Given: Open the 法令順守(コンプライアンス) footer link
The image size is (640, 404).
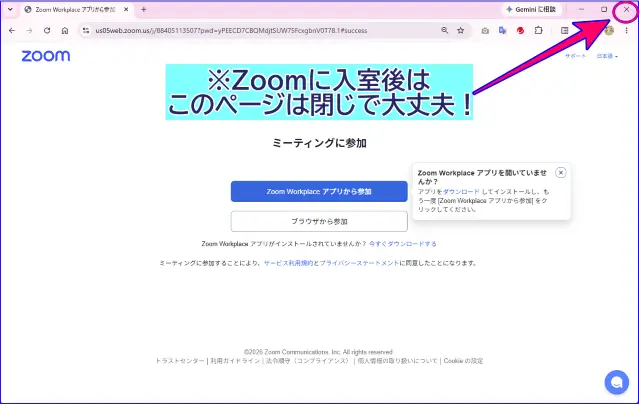Looking at the screenshot, I should [308, 361].
